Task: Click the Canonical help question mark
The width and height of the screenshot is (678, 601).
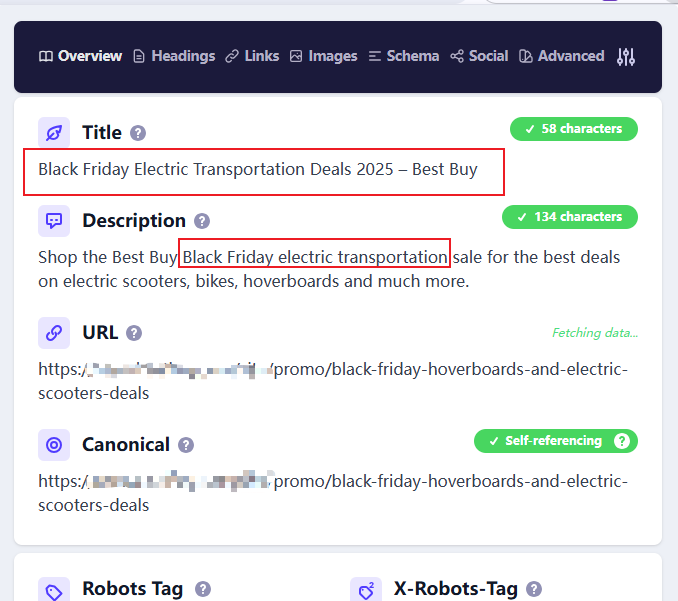Action: (186, 445)
